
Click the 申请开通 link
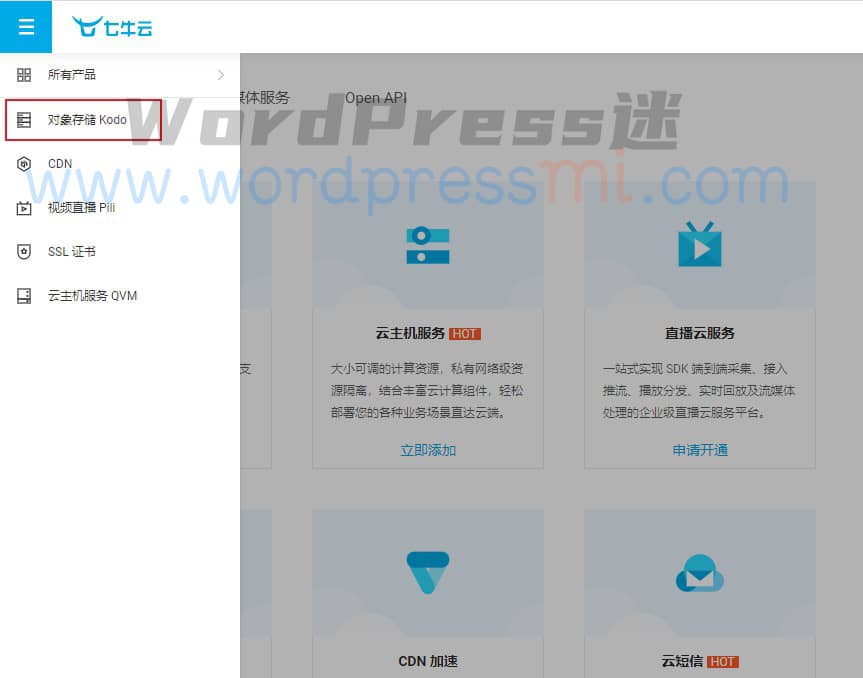(x=699, y=450)
